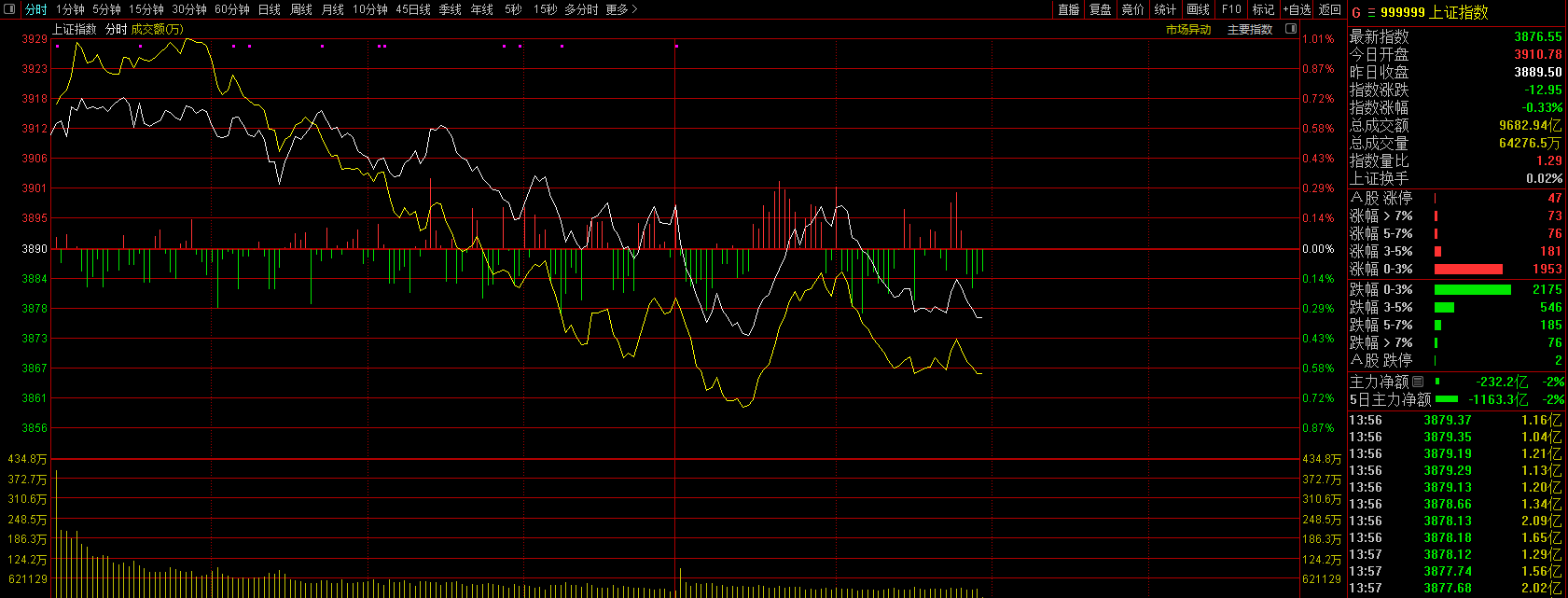Open the 直播 live broadcast
Image resolution: width=1568 pixels, height=598 pixels.
click(1068, 9)
